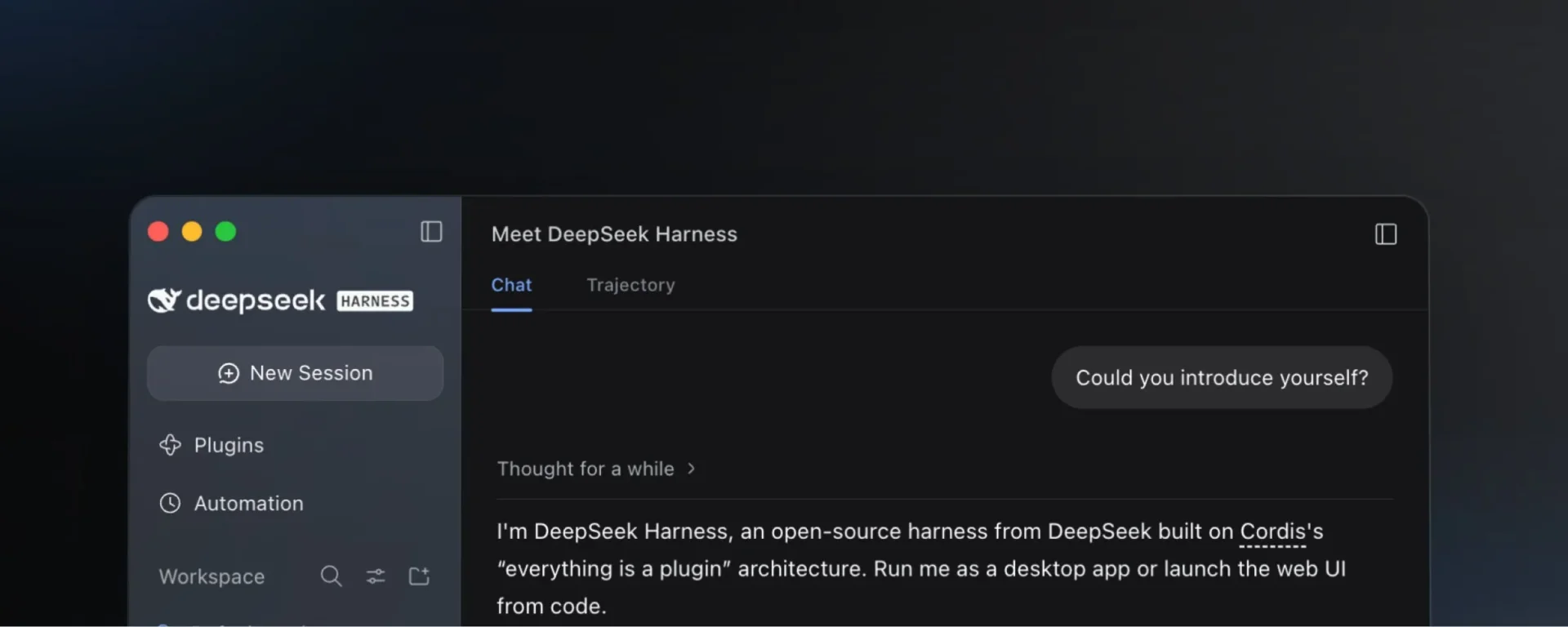Expand the 'Thought for a while' section
1568x627 pixels.
596,469
